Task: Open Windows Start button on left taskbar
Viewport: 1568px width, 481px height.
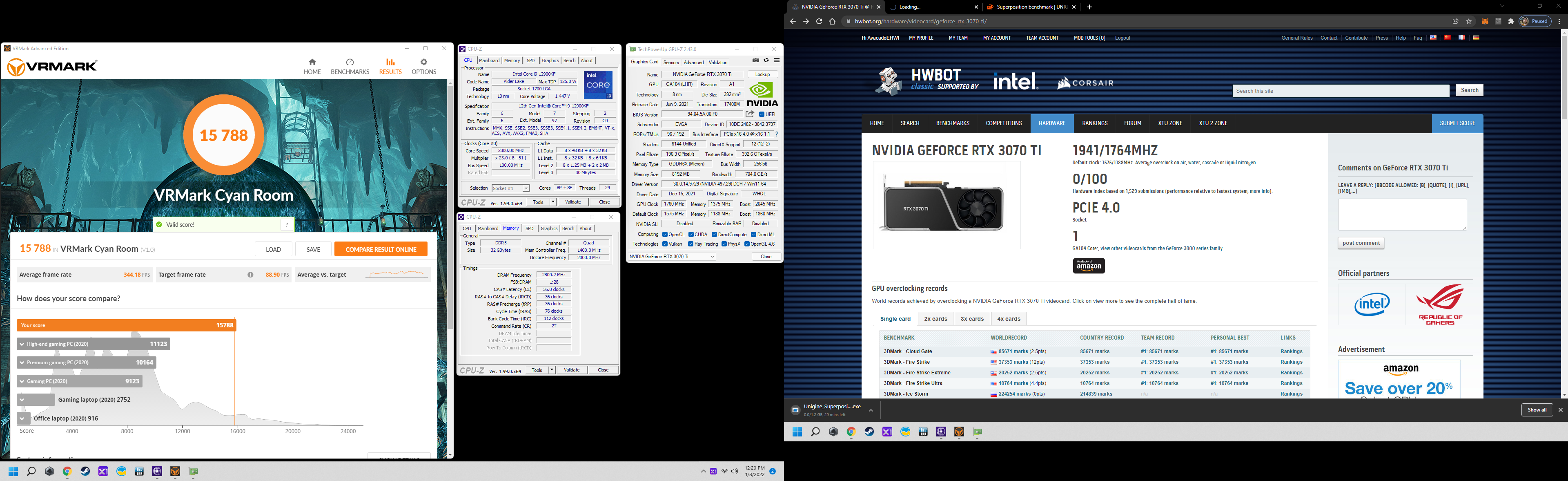Action: (x=13, y=471)
